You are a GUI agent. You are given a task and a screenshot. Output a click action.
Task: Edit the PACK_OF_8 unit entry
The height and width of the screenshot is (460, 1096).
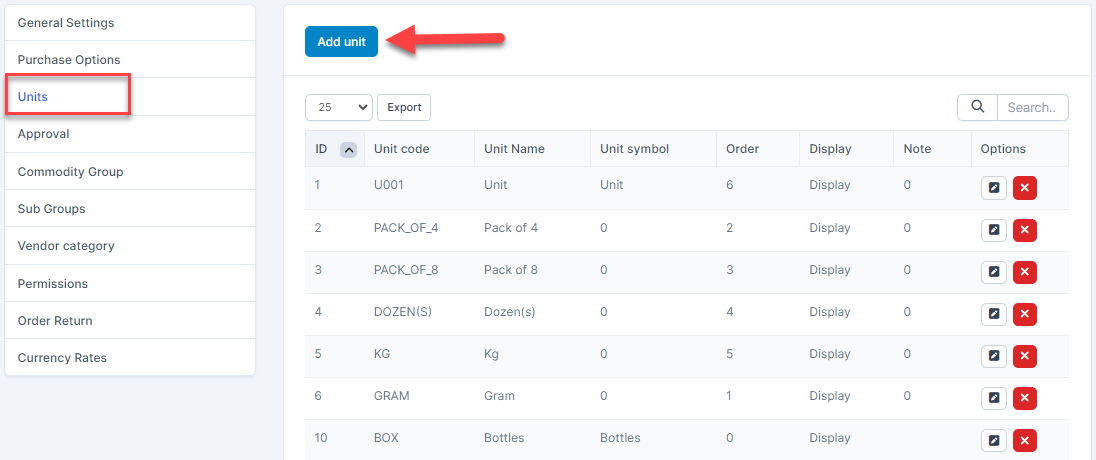click(x=993, y=272)
